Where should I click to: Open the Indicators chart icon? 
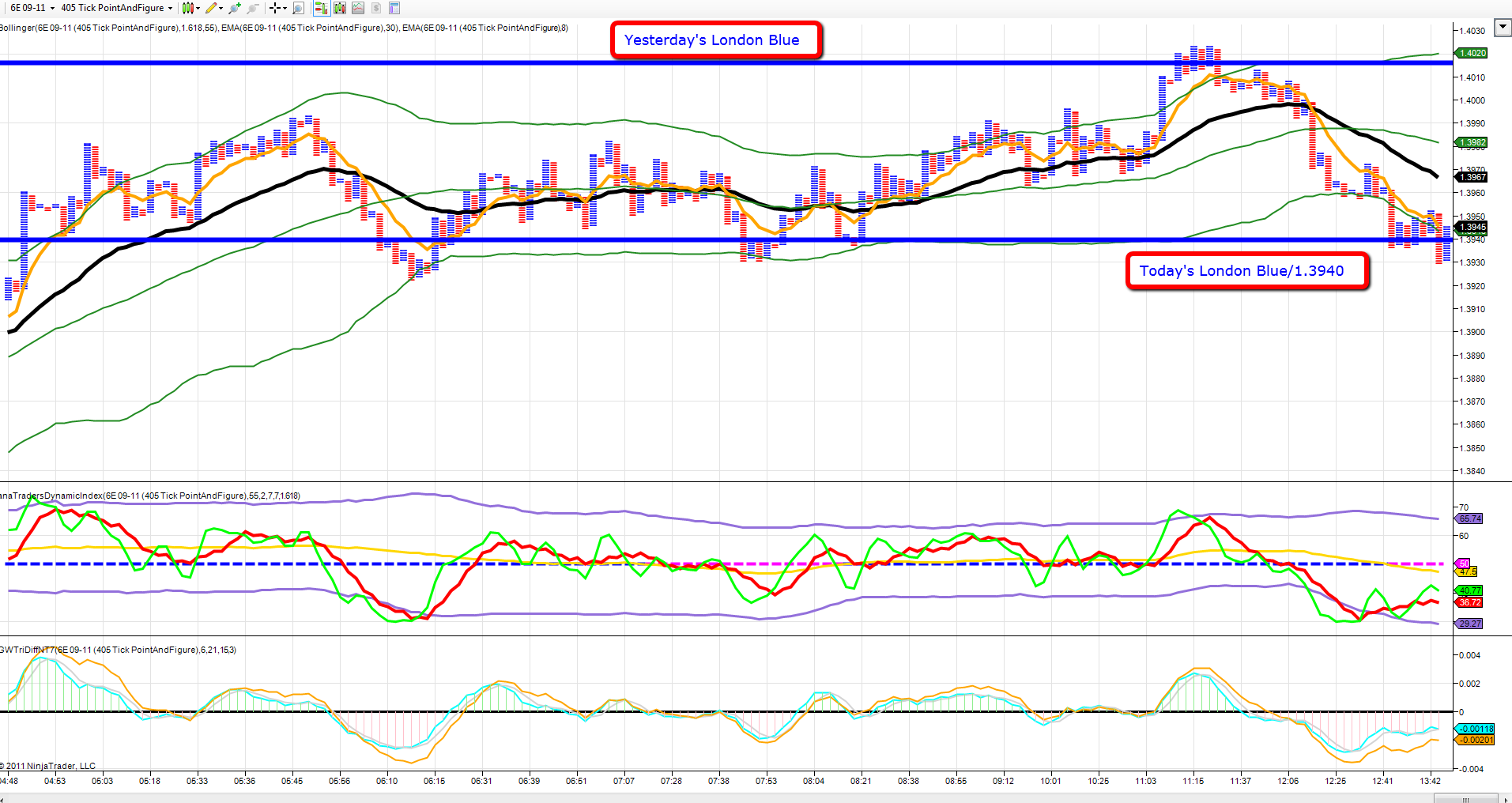(x=358, y=8)
